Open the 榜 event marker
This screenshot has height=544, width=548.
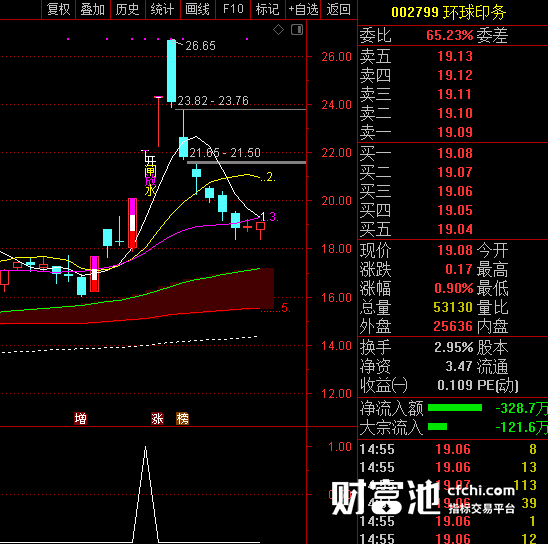pos(182,418)
